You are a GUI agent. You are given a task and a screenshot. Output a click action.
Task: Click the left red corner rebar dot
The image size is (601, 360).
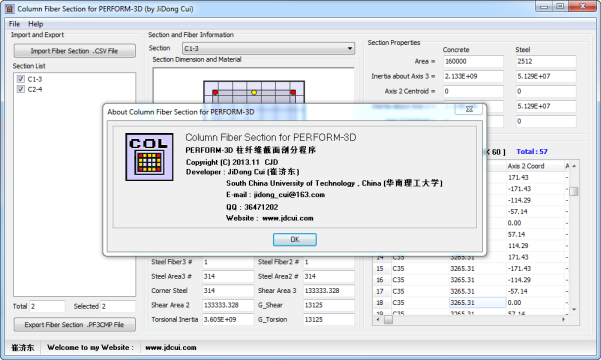215,92
